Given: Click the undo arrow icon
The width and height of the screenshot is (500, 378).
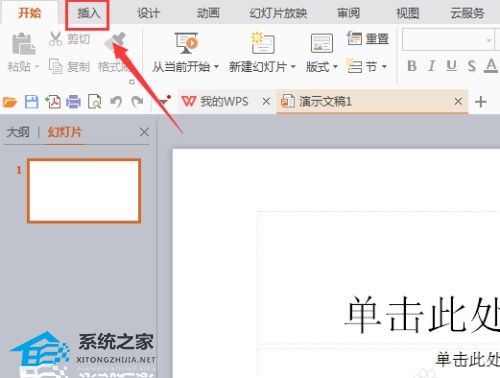Looking at the screenshot, I should coord(116,102).
